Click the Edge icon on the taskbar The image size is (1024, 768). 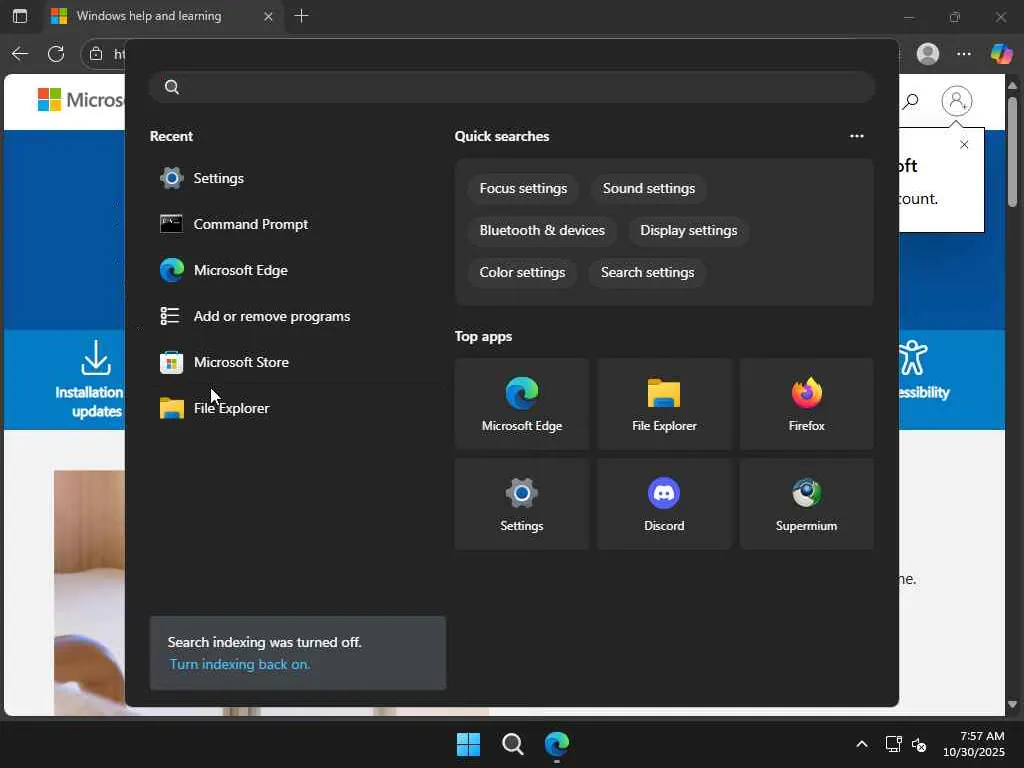click(x=557, y=744)
